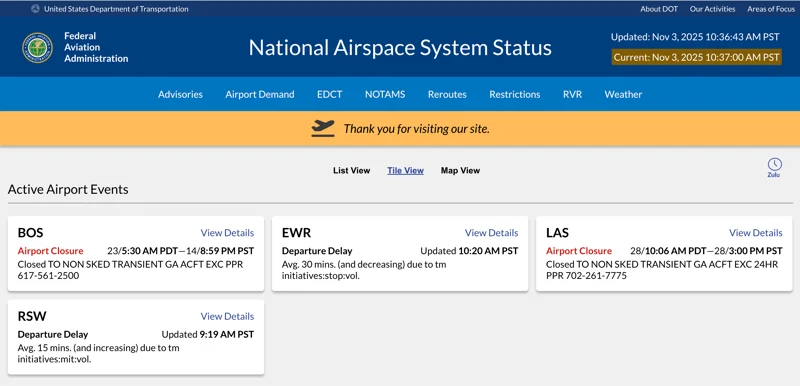The width and height of the screenshot is (800, 386).
Task: Open Areas of Focus link
Action: coord(771,9)
